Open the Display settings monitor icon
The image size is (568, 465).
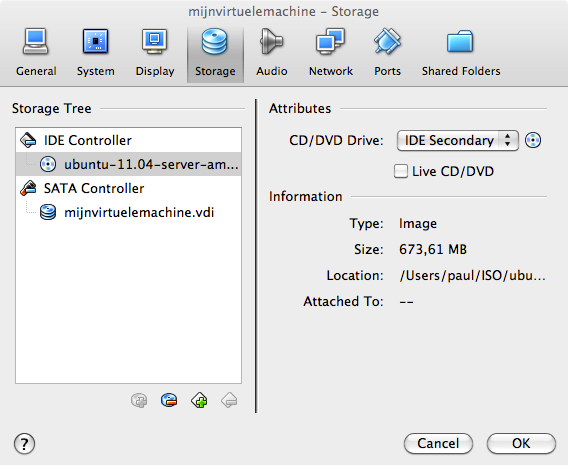[x=155, y=42]
